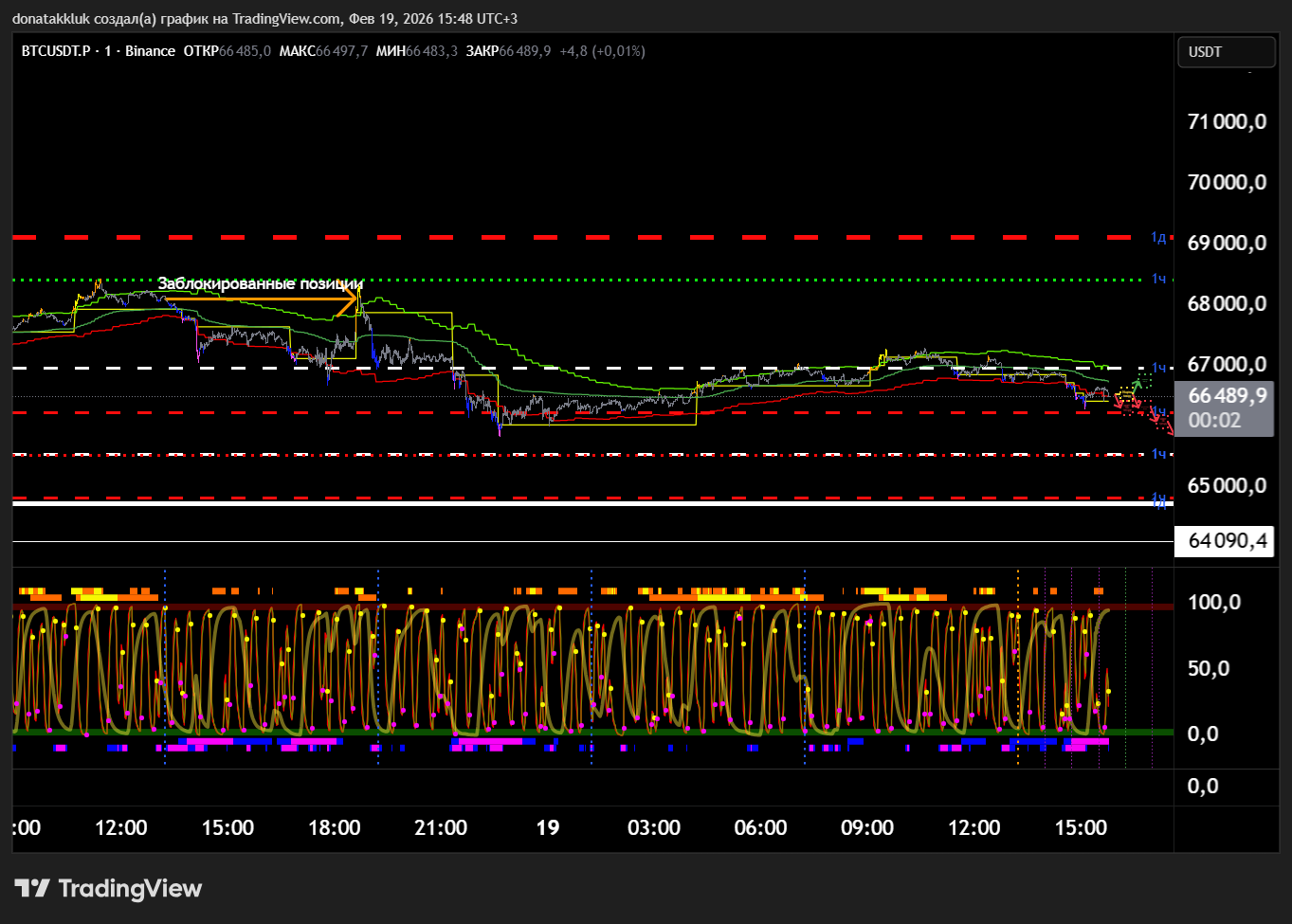This screenshot has height=924, width=1292.
Task: Select the 1ч label on red-white dotted line
Action: coord(1158,454)
